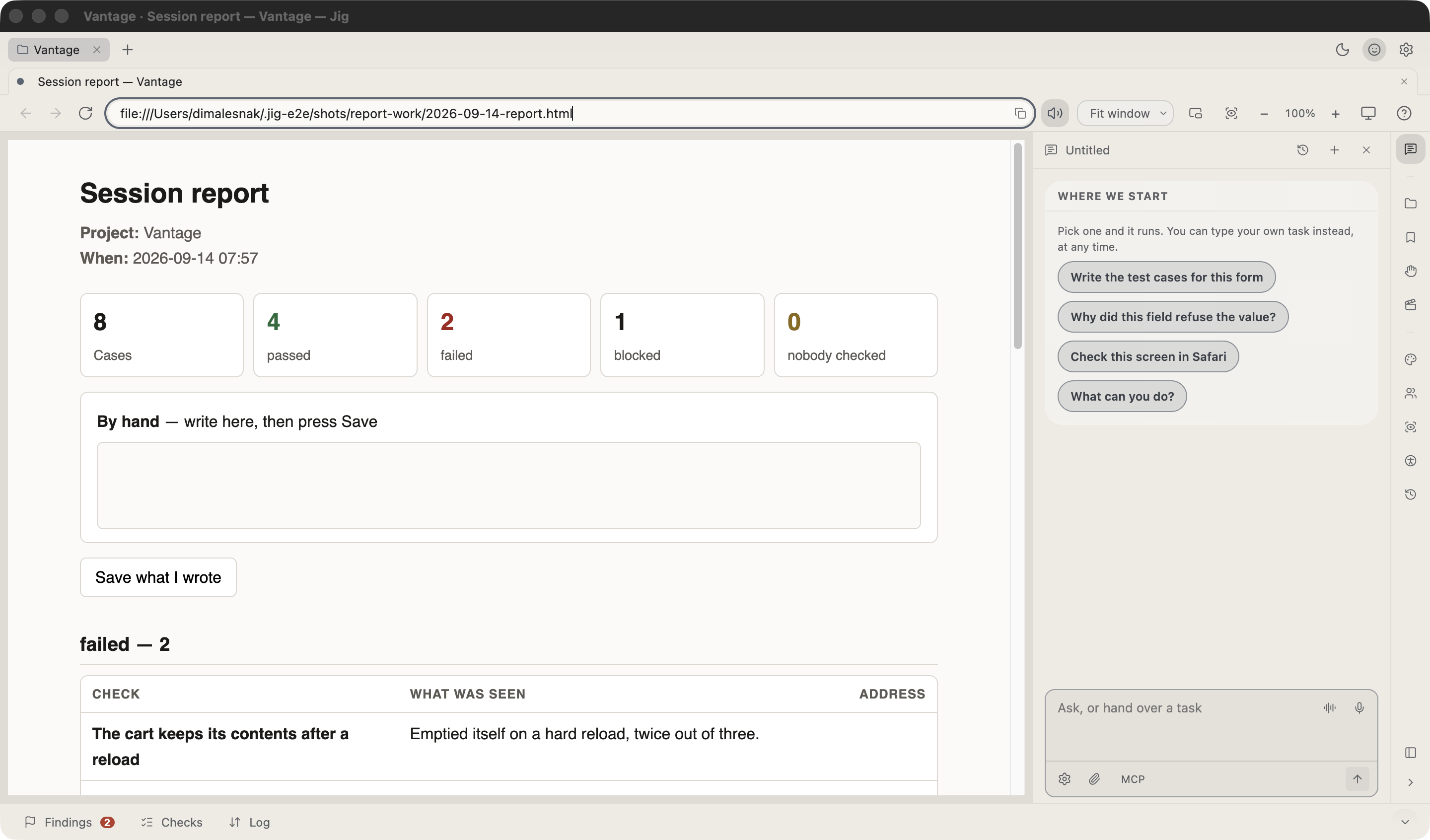1430x840 pixels.
Task: Click 'Write the test cases for this form'
Action: 1166,277
